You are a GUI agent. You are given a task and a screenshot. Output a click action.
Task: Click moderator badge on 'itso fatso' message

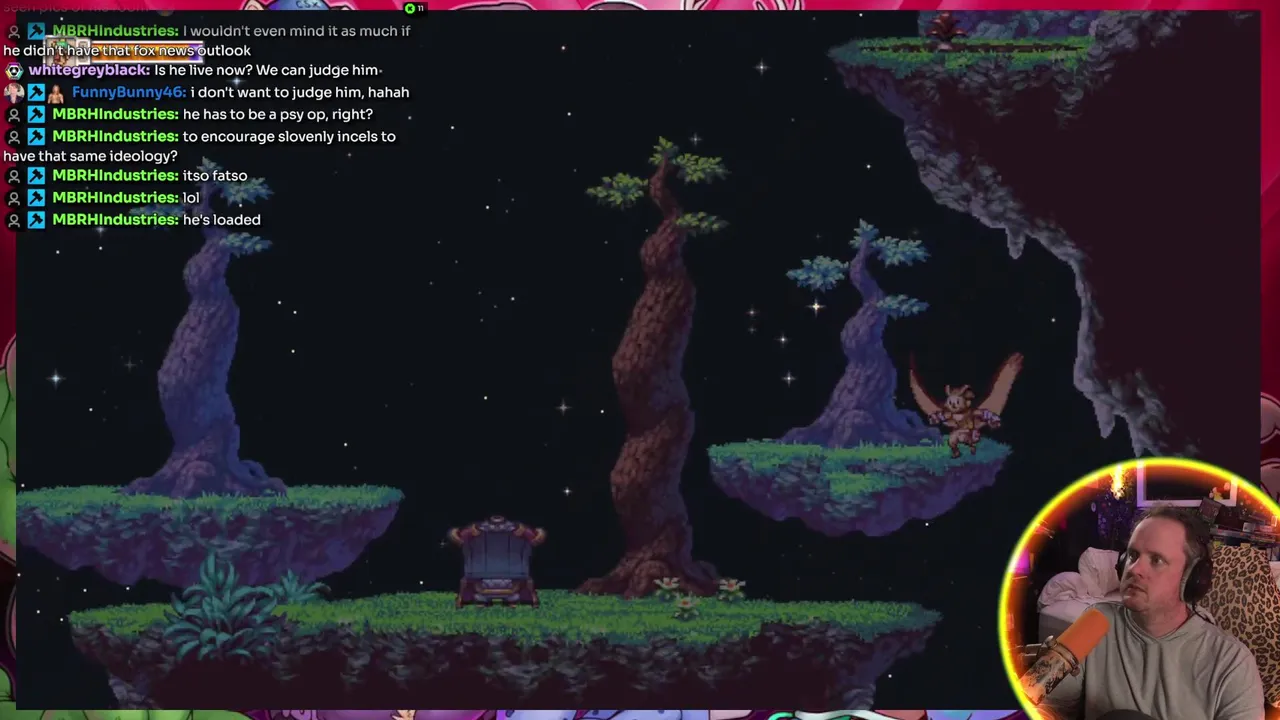(x=36, y=176)
